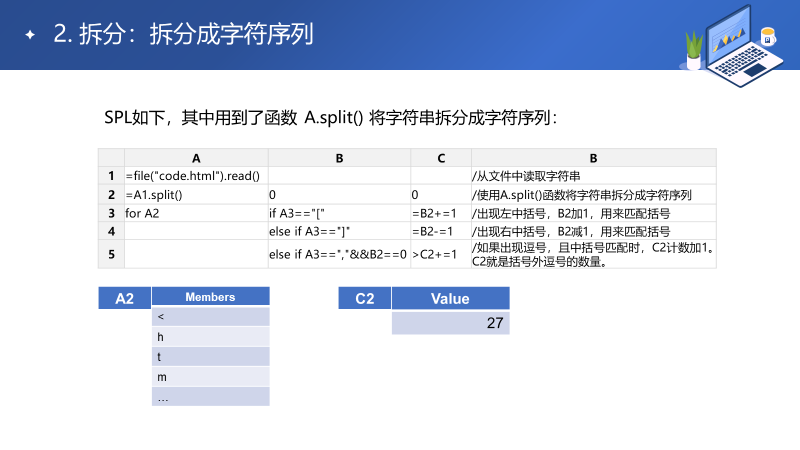Select cell 'for A2'
Screen dimensions: 800x450
(196, 213)
